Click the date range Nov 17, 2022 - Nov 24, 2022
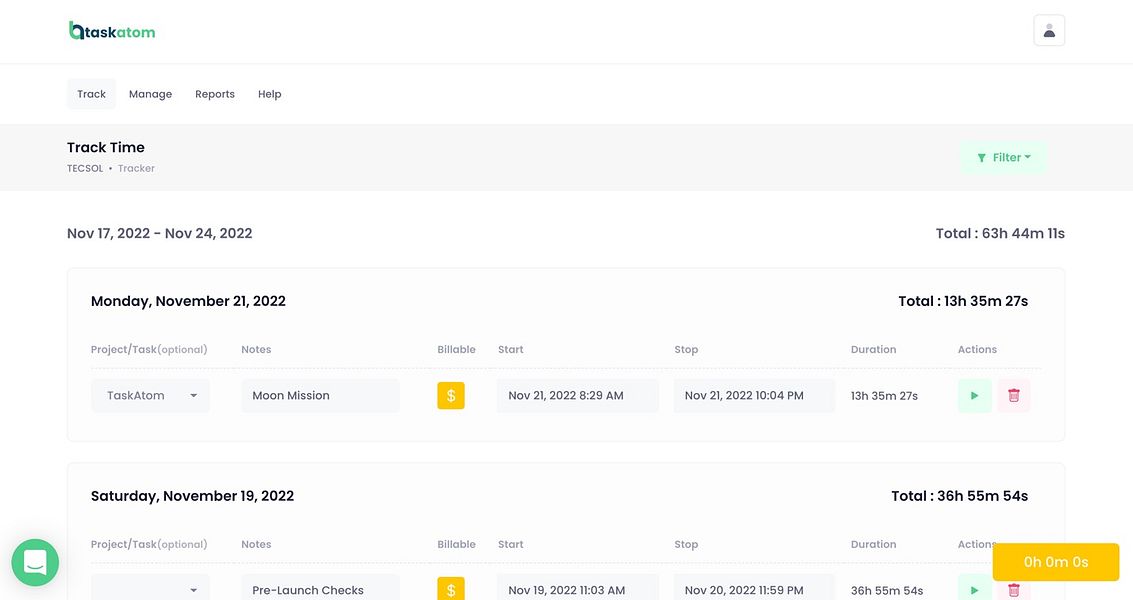Screen dimensions: 1133x600 point(160,233)
